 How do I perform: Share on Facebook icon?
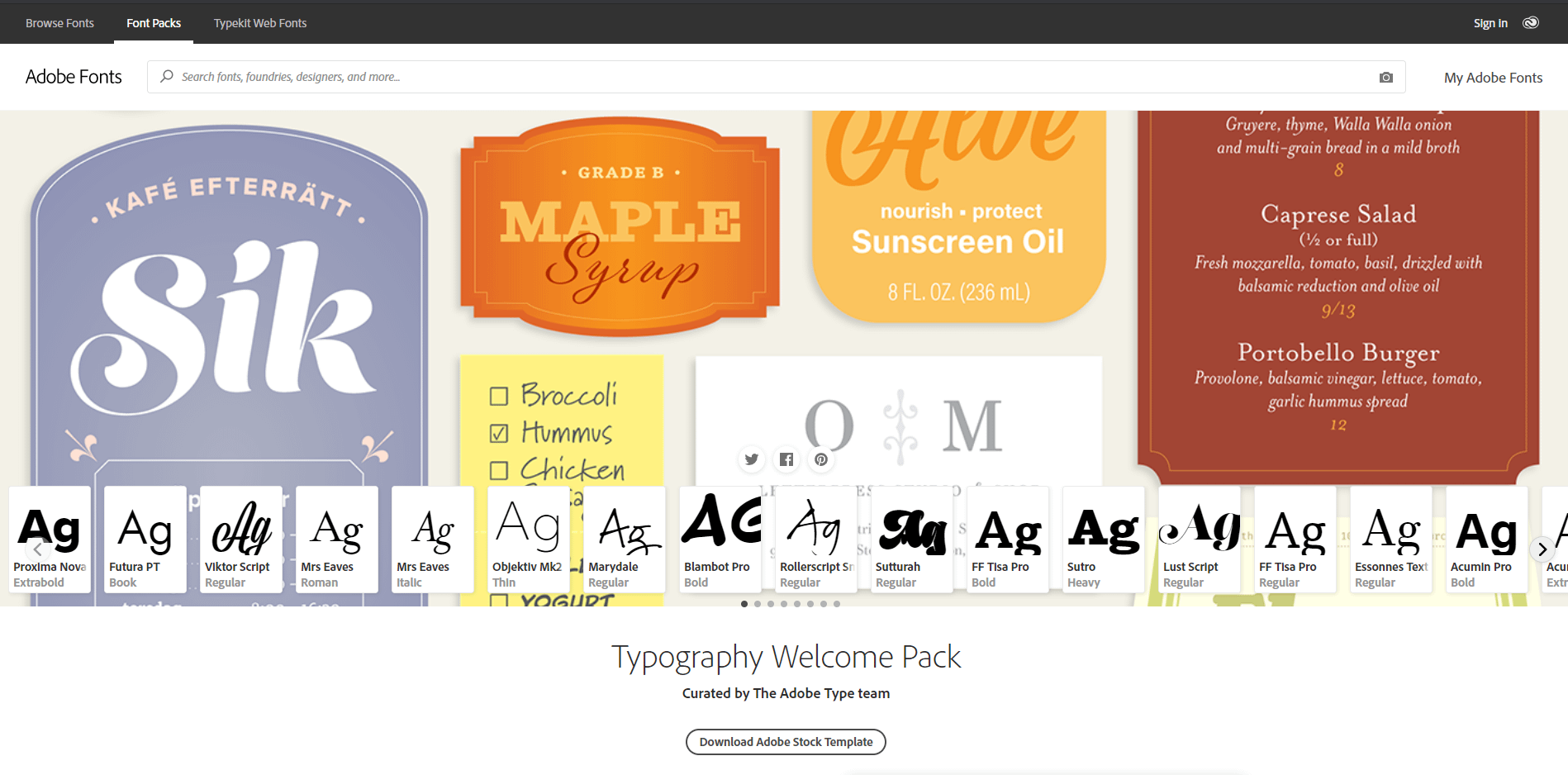[786, 459]
